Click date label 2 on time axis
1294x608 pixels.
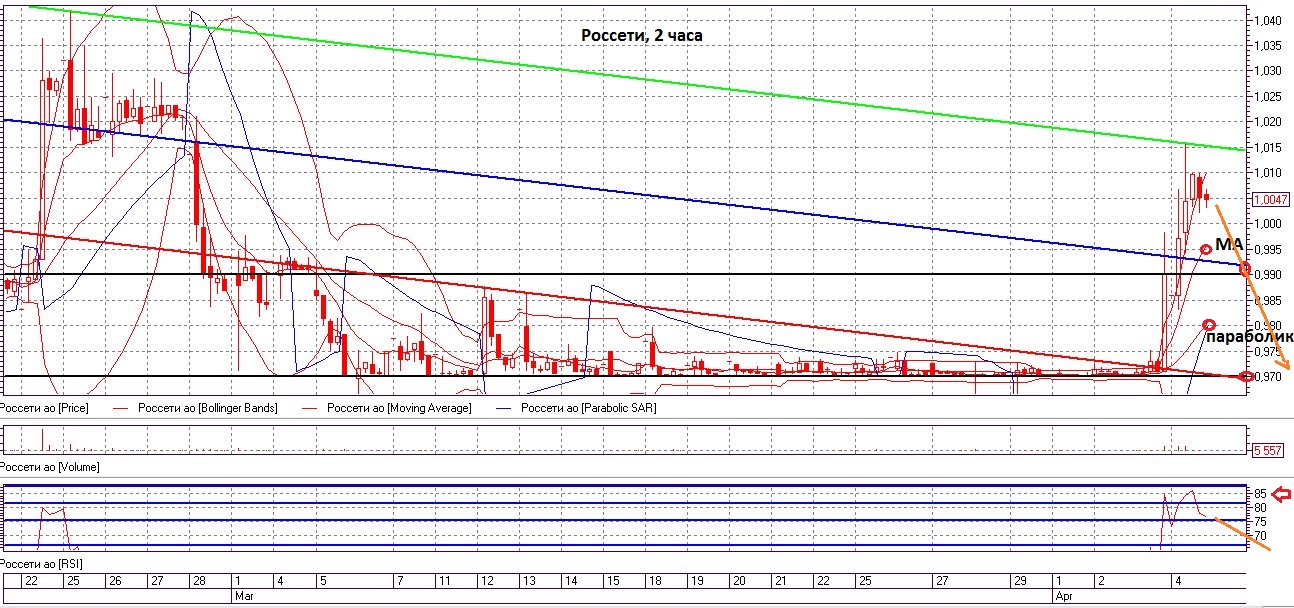1101,581
